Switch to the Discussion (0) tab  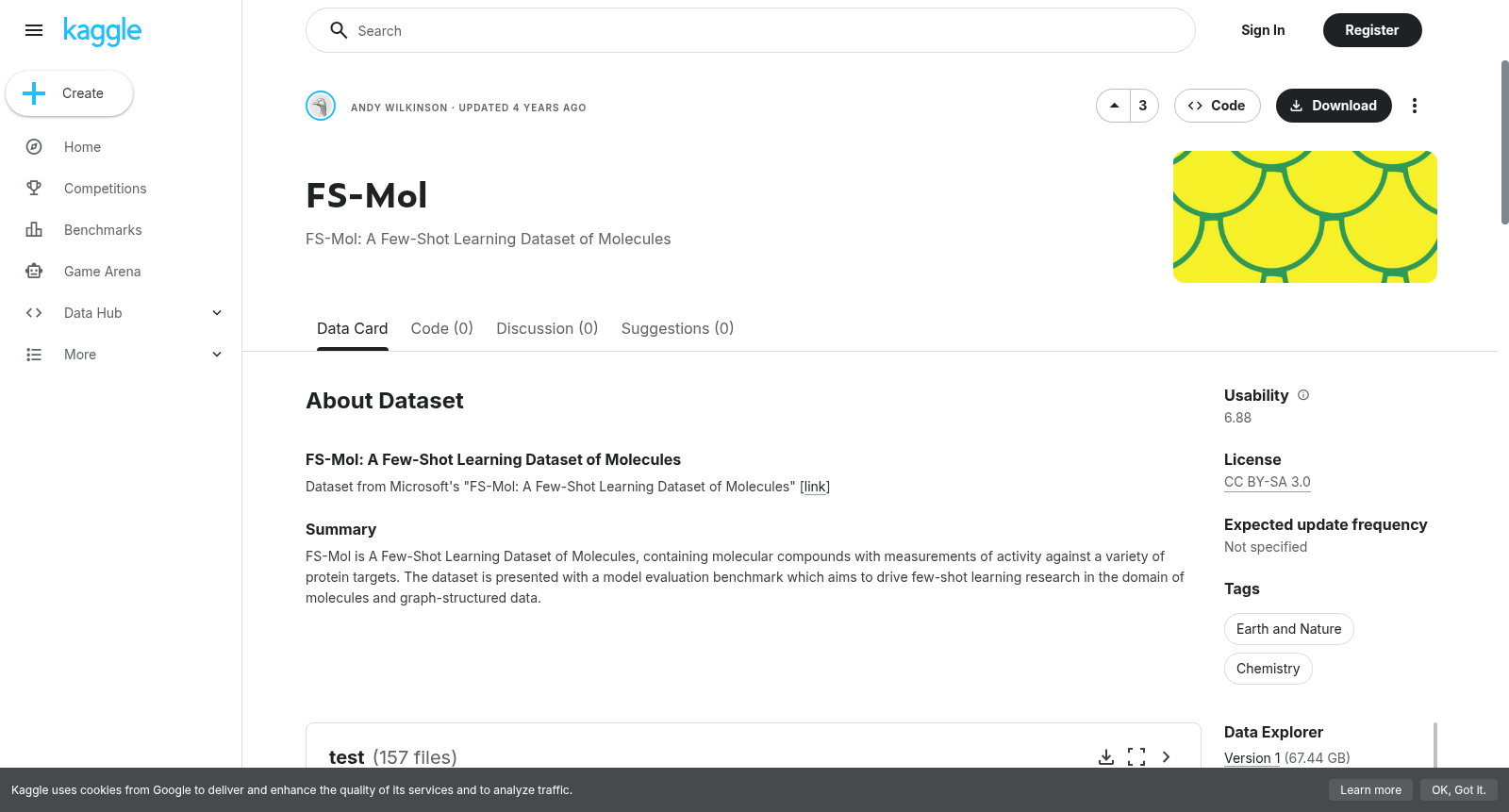coord(547,328)
